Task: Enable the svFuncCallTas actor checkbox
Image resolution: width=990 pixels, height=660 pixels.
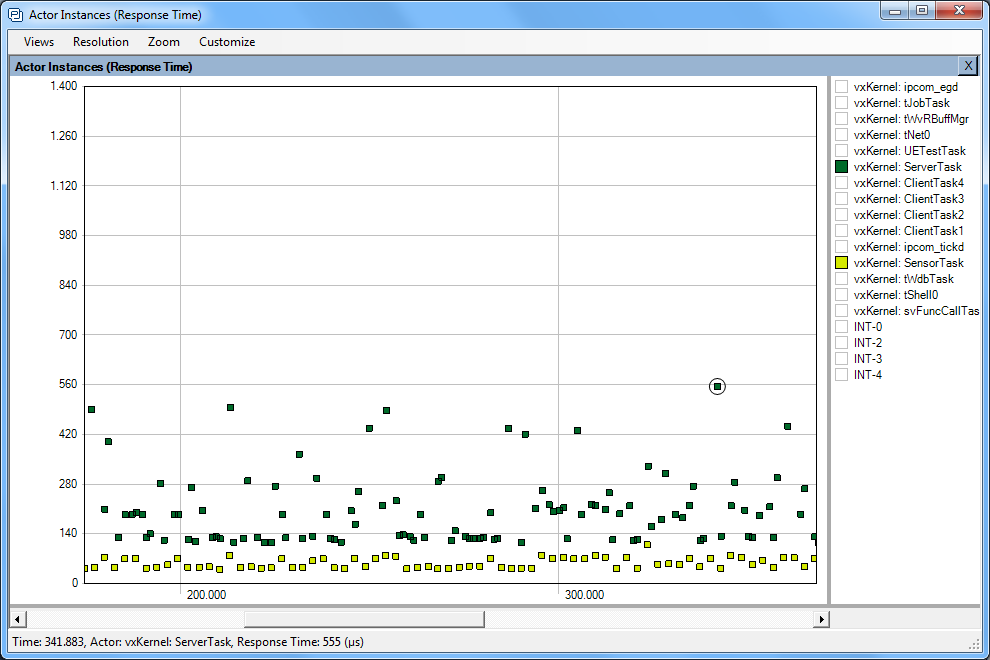Action: pos(841,311)
